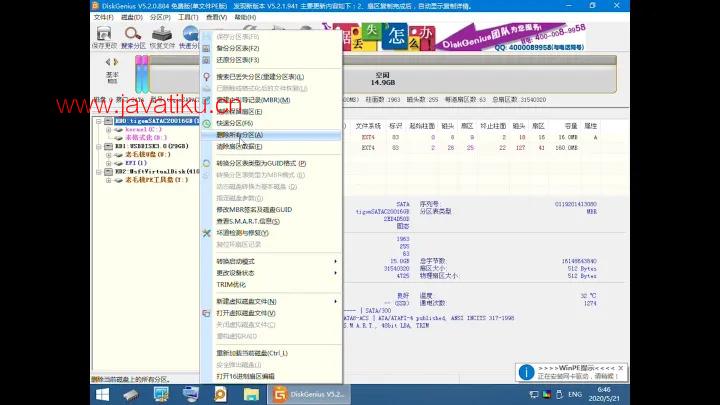Click the convert to GUID format menu icon
This screenshot has height=405, width=720.
point(206,163)
